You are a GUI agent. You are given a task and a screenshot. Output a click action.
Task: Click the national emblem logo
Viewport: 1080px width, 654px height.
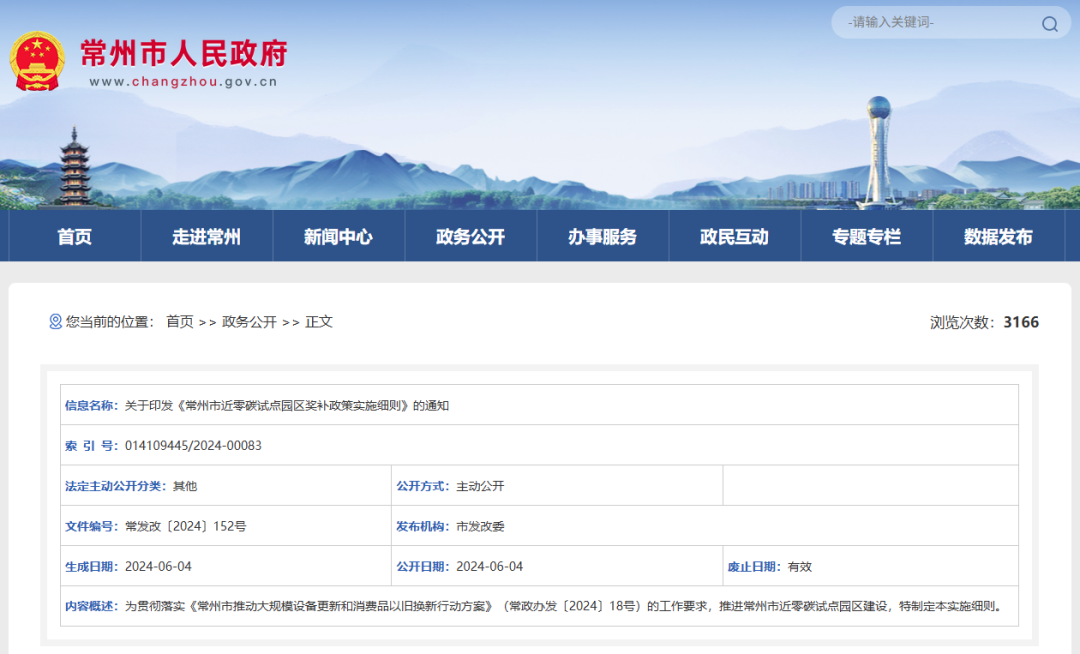[38, 60]
